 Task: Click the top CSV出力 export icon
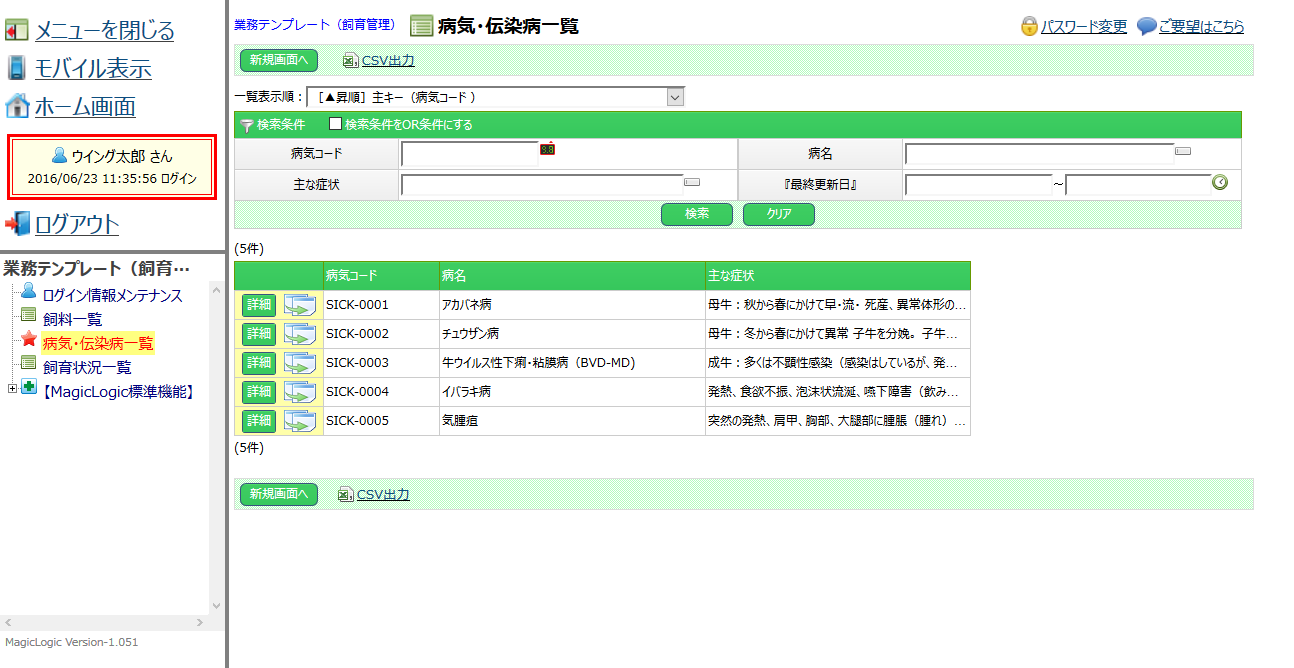click(x=350, y=61)
